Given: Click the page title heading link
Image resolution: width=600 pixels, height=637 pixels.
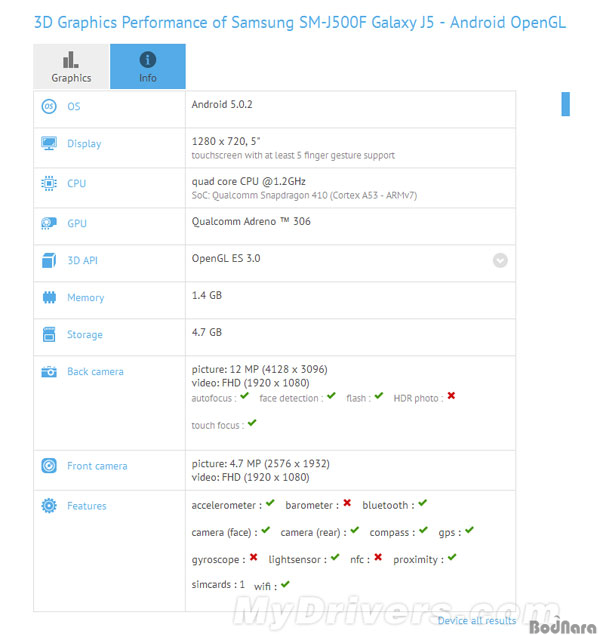Looking at the screenshot, I should [x=300, y=22].
